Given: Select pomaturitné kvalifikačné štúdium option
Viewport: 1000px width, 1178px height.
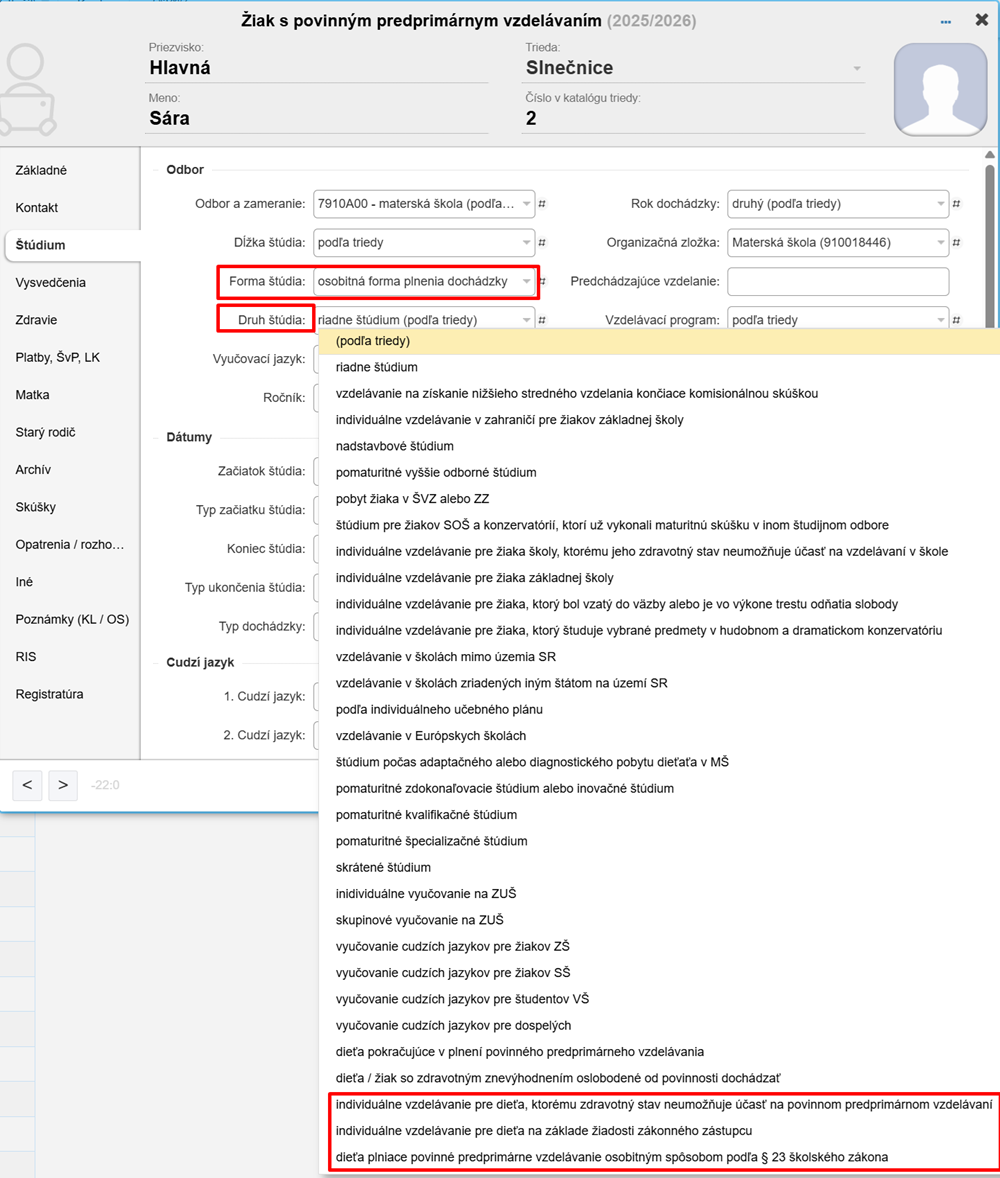Looking at the screenshot, I should [x=659, y=814].
